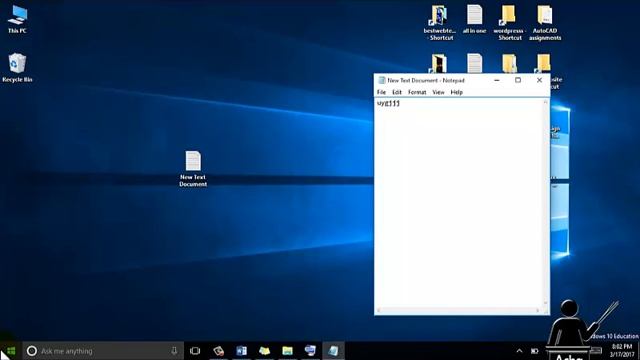This screenshot has height=360, width=640.
Task: Select the all in one desktop file
Action: (x=474, y=20)
